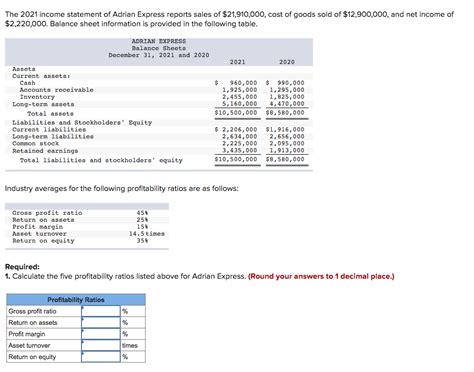Viewport: 474px width, 372px height.
Task: Click the Gross profit ratio input field
Action: [x=101, y=311]
